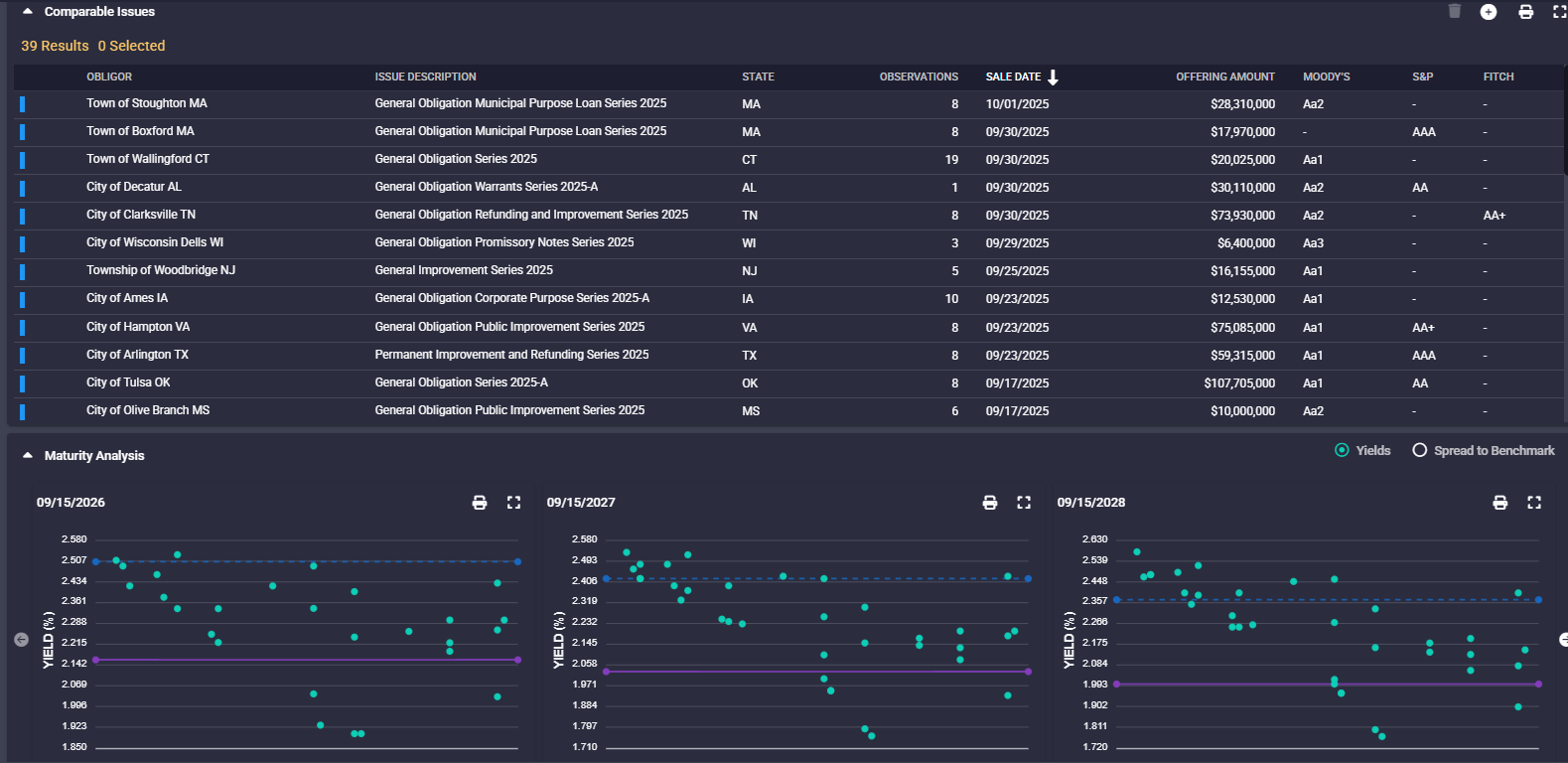Print the 09/15/2026 maturity chart
Viewport: 1568px width, 763px height.
480,503
